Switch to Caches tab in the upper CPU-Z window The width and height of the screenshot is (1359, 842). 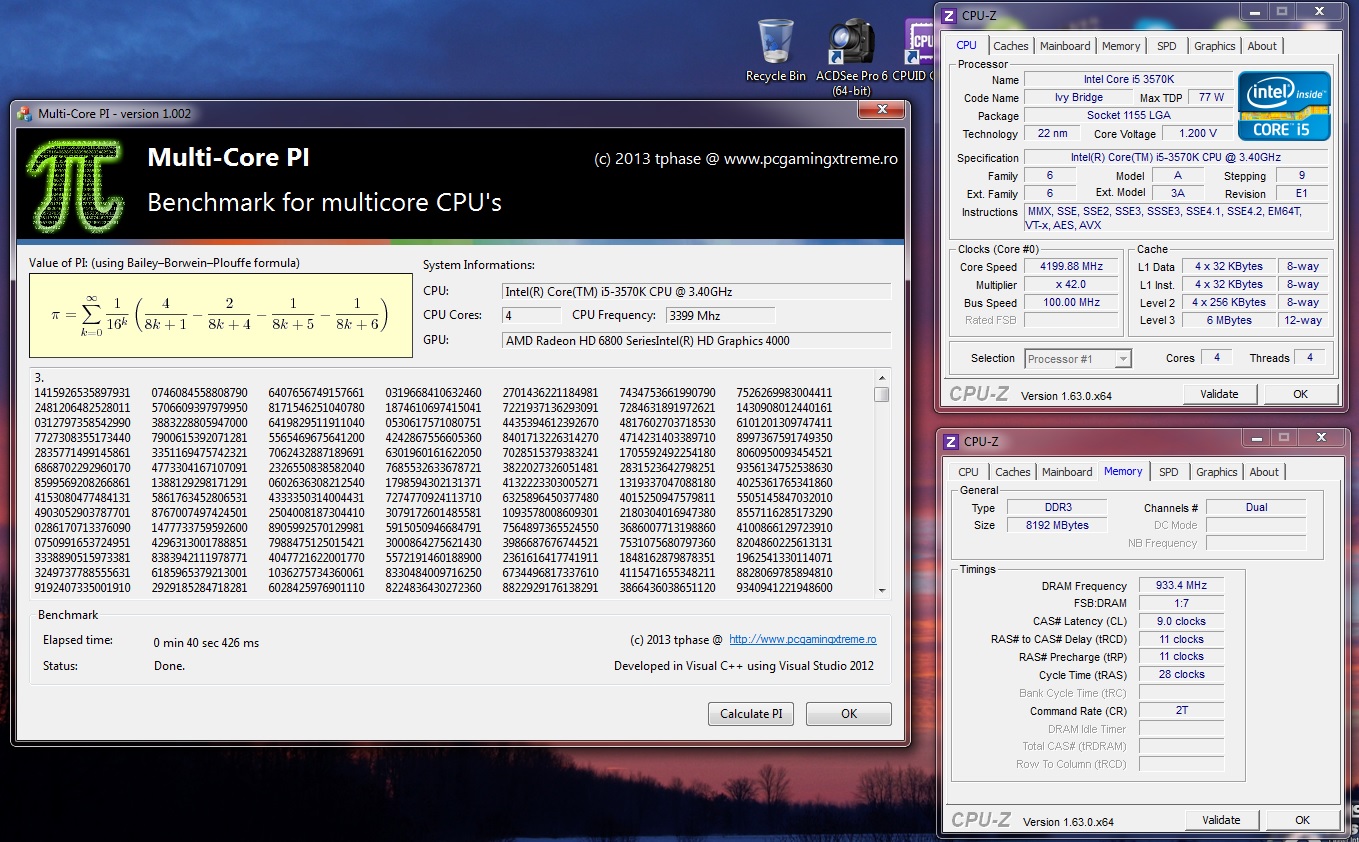pyautogui.click(x=1011, y=46)
